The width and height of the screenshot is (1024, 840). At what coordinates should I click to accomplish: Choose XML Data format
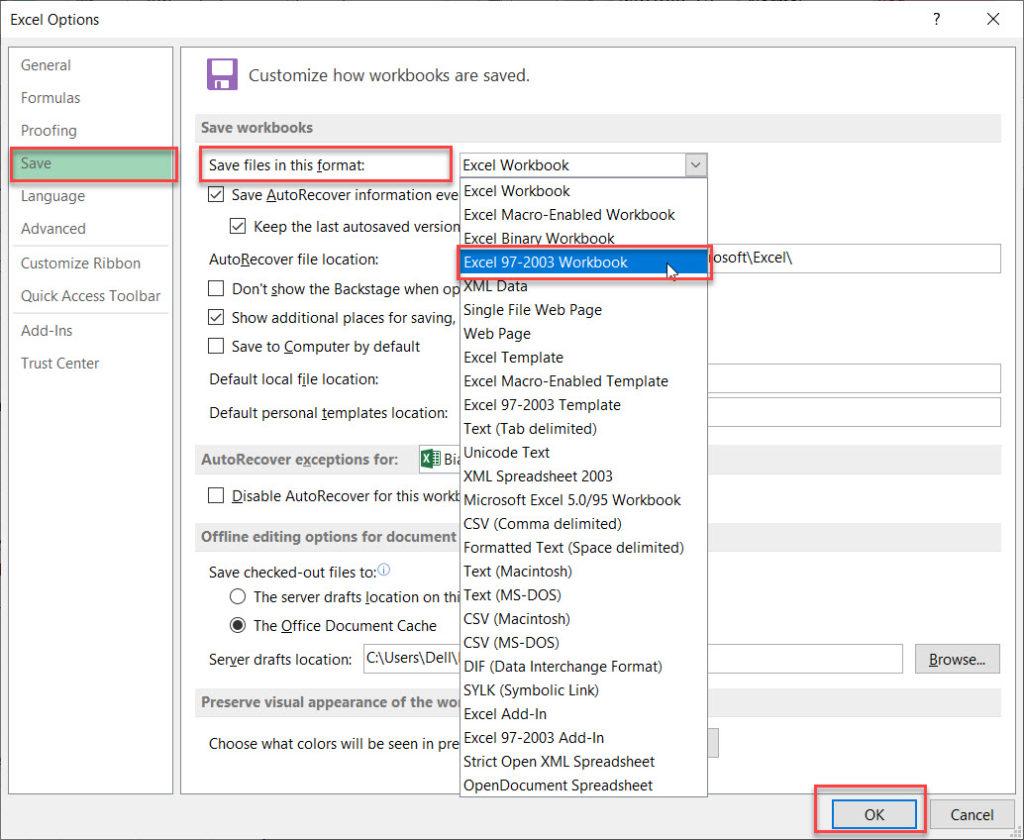pyautogui.click(x=584, y=285)
